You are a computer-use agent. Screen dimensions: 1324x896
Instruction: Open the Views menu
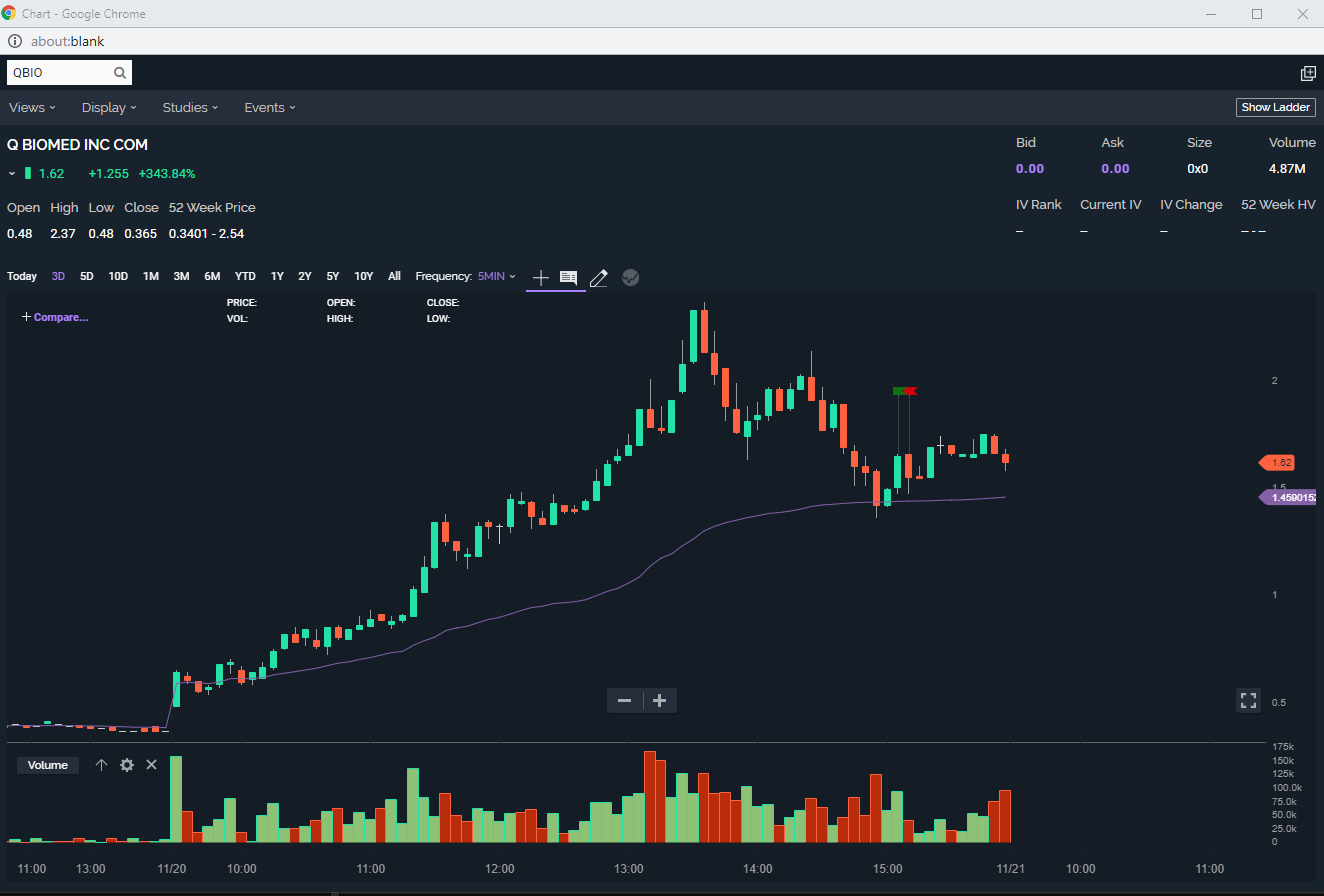(32, 107)
